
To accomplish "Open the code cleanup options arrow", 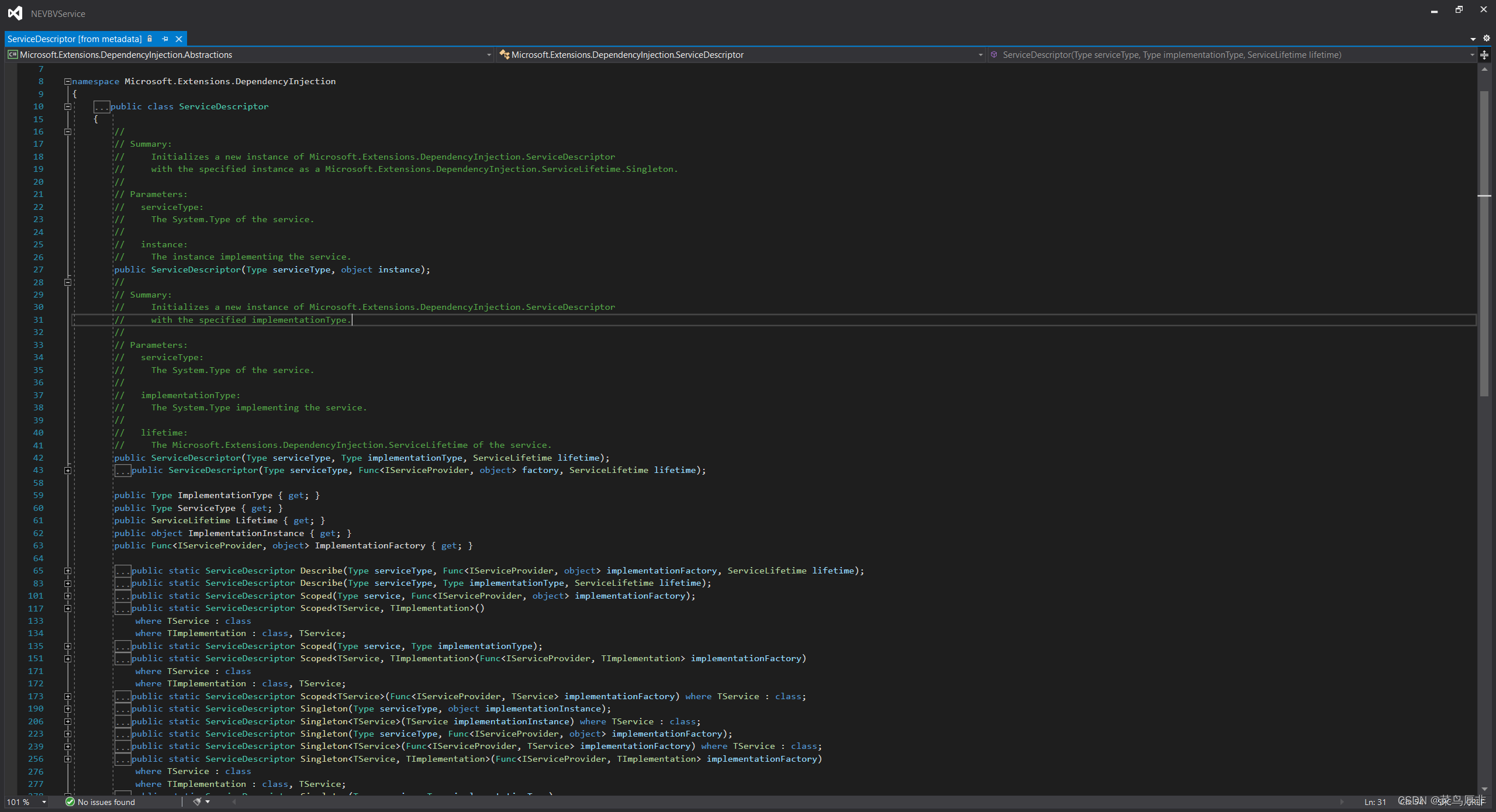I will coord(208,801).
